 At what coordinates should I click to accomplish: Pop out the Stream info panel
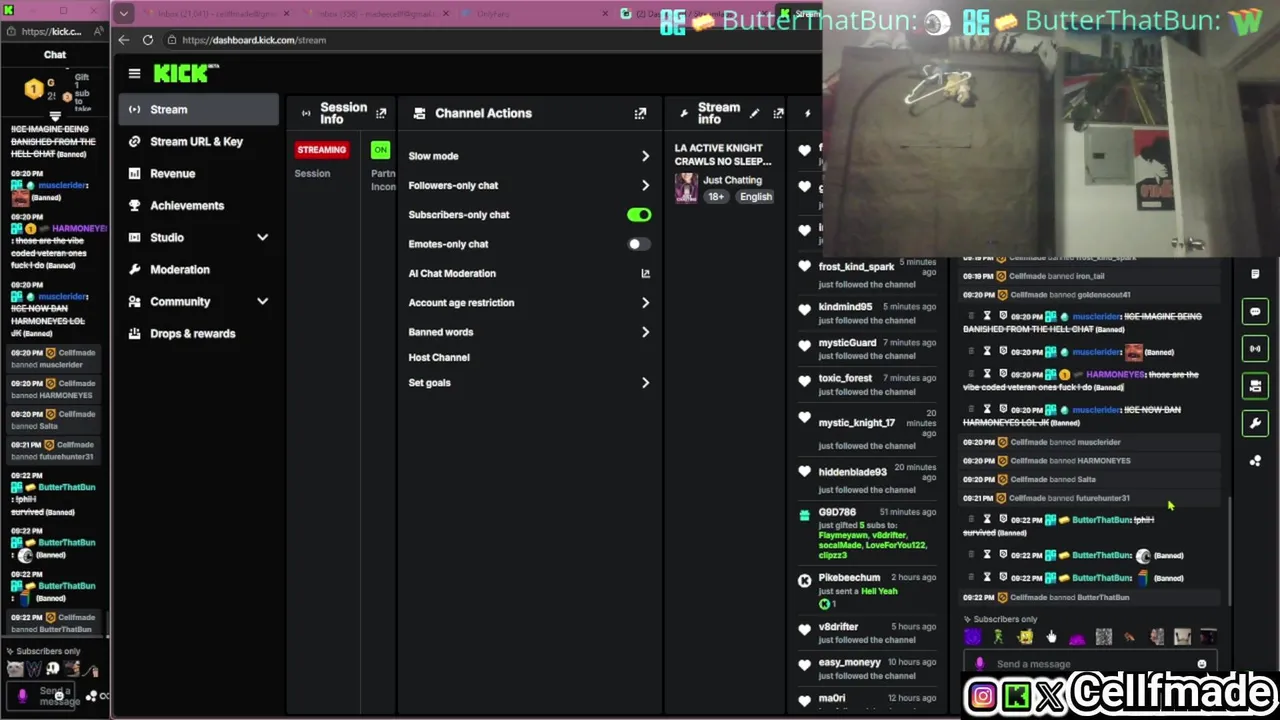(x=778, y=113)
